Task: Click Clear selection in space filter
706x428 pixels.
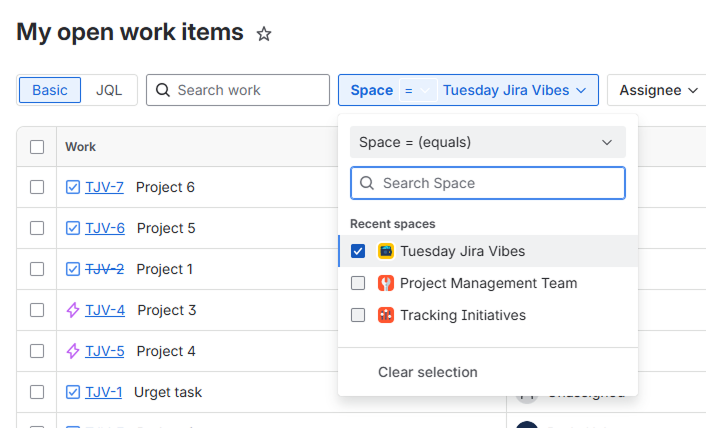Action: point(427,372)
